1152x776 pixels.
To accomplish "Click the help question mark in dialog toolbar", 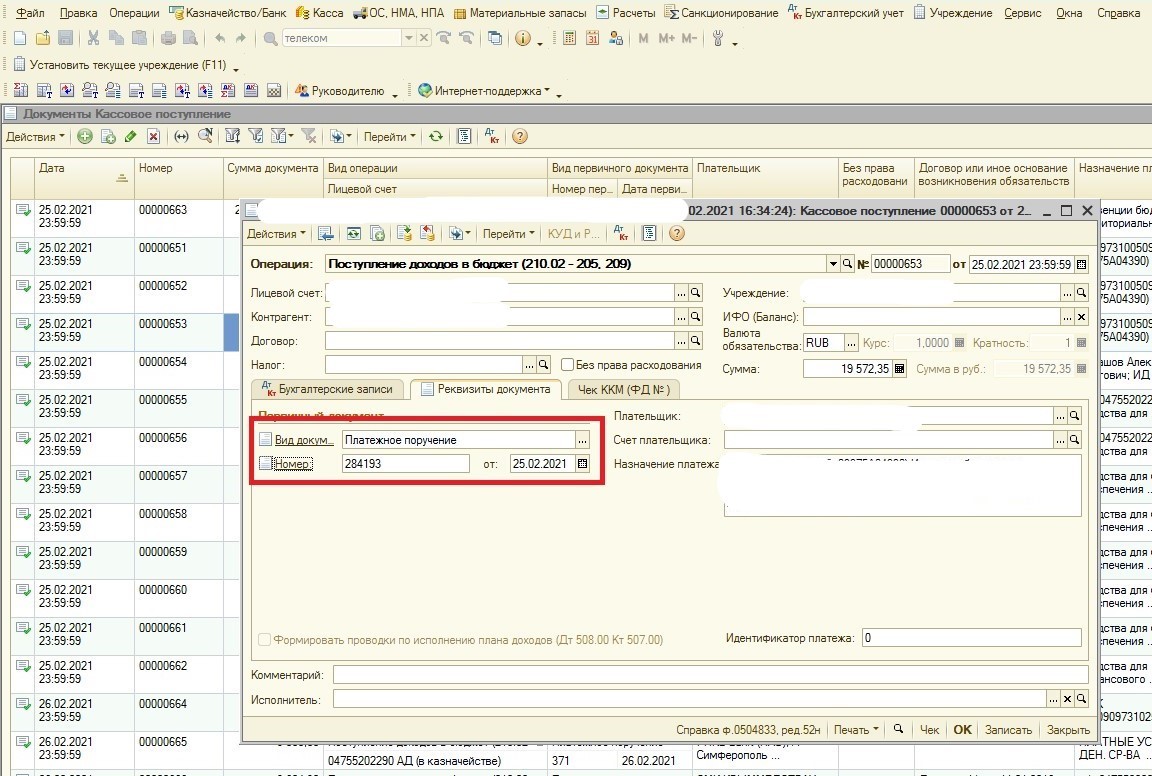I will click(x=677, y=234).
